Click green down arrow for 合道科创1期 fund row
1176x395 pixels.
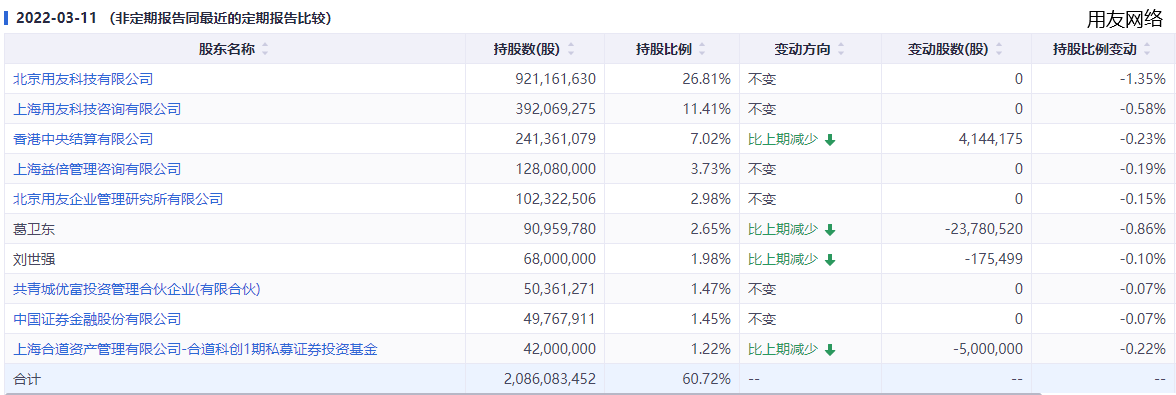[x=830, y=349]
